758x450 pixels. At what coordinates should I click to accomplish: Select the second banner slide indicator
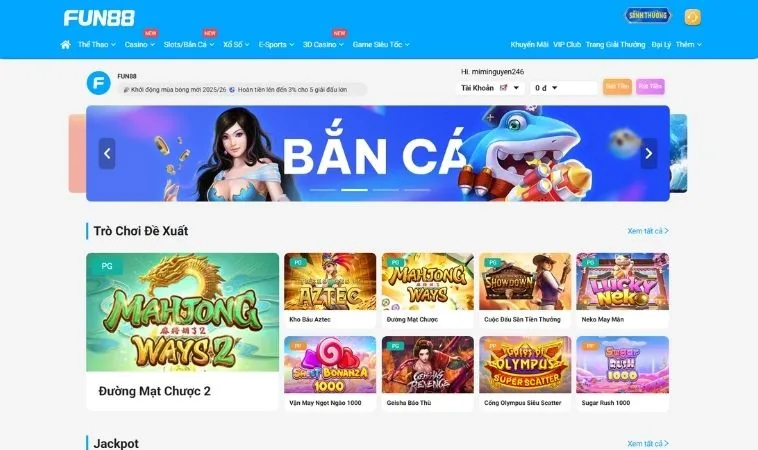[x=354, y=190]
